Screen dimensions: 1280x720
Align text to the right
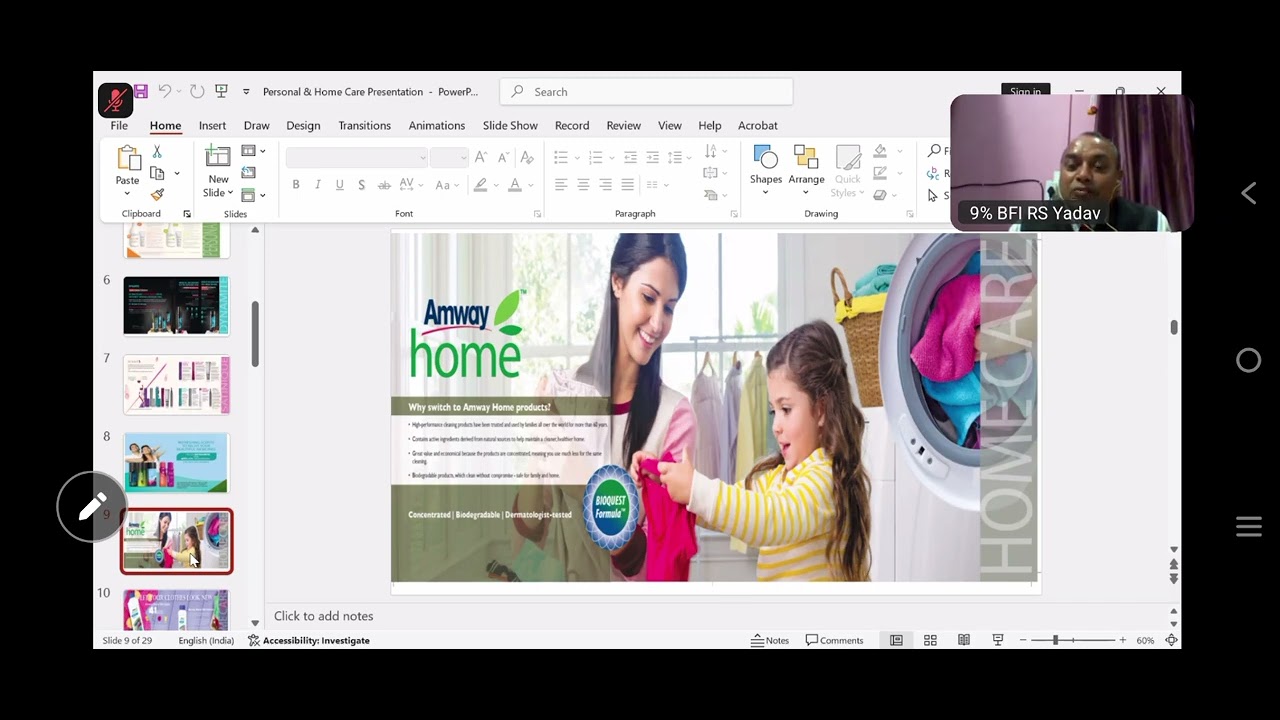coord(605,184)
